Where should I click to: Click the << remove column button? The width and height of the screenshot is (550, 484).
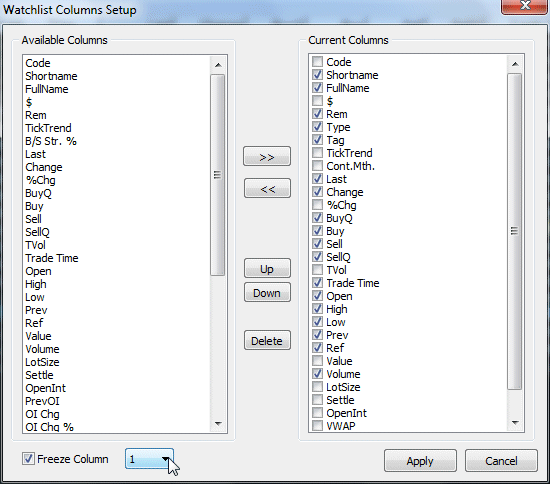[267, 188]
